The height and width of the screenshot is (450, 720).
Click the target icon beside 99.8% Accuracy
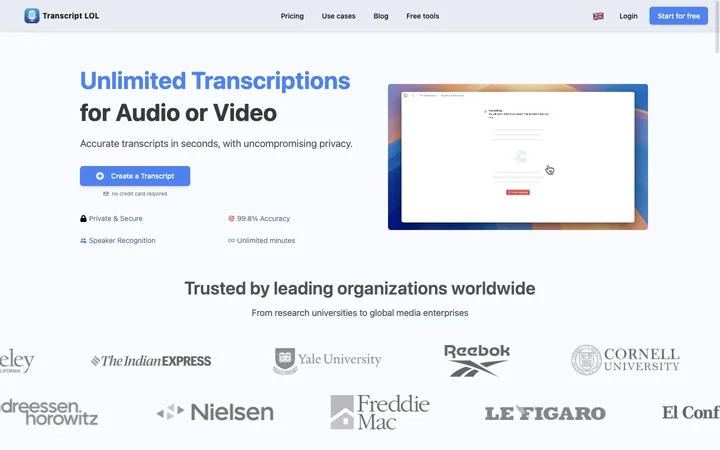tap(231, 219)
